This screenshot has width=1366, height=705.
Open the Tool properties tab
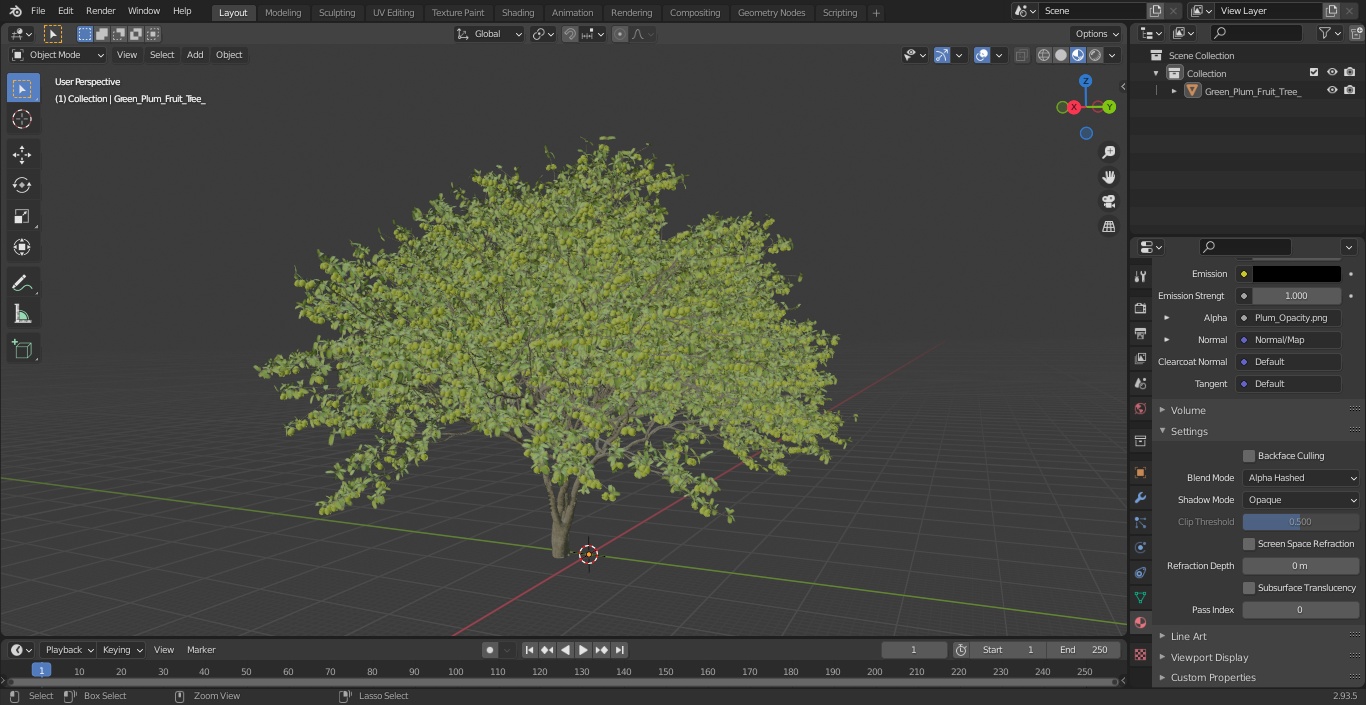click(x=1140, y=276)
